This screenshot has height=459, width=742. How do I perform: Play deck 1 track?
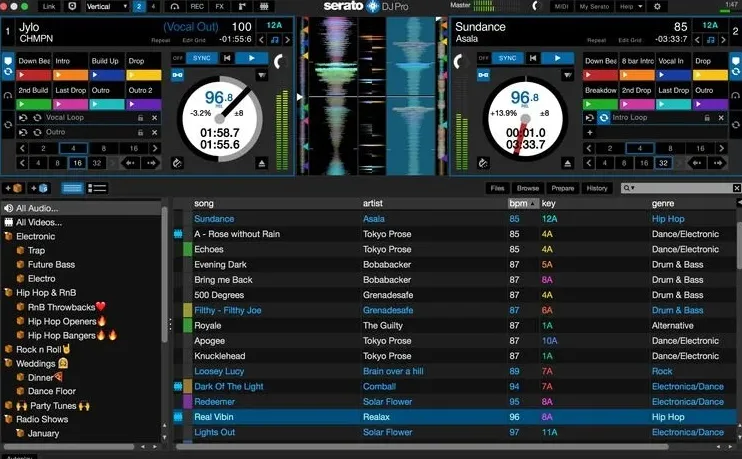click(x=252, y=58)
